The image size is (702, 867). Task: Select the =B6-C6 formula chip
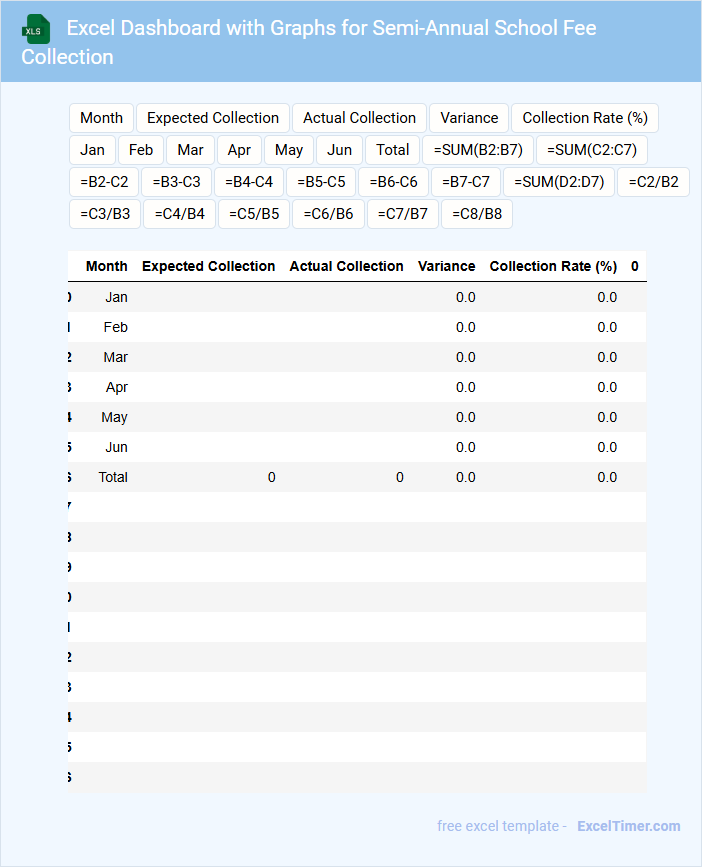394,182
